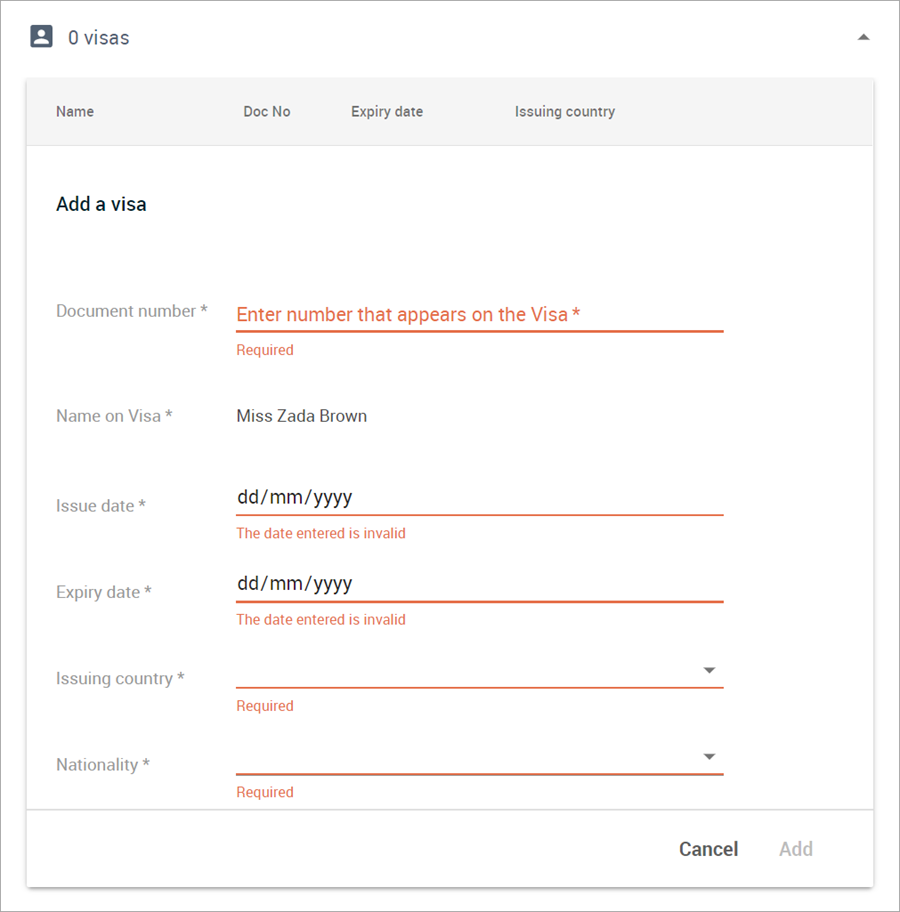Click the '0 visas' header label
Image resolution: width=900 pixels, height=912 pixels.
tap(98, 37)
